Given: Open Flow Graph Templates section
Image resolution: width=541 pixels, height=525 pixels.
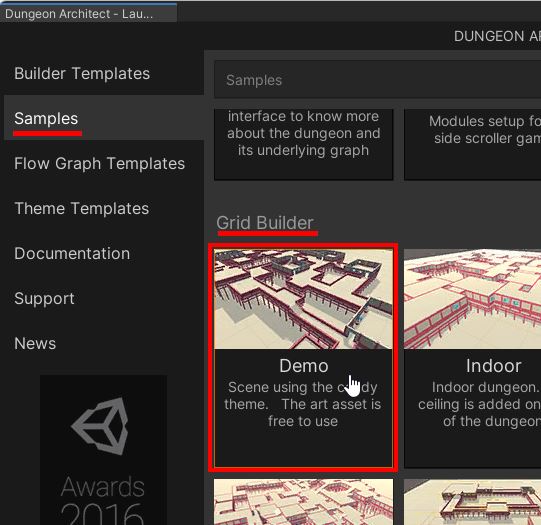Looking at the screenshot, I should 99,164.
